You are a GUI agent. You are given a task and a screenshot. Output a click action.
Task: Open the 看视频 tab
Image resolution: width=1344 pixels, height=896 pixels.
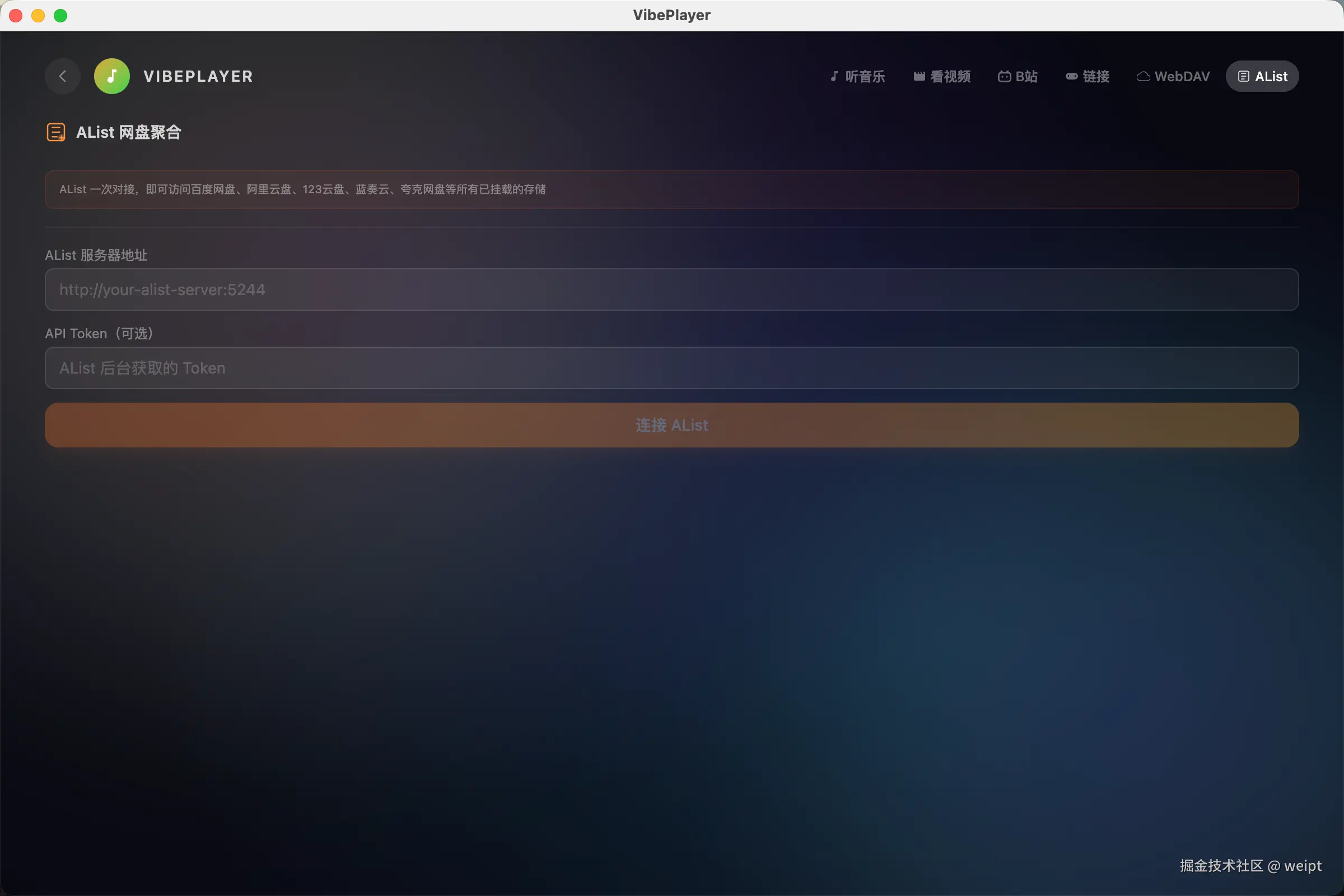pos(950,76)
